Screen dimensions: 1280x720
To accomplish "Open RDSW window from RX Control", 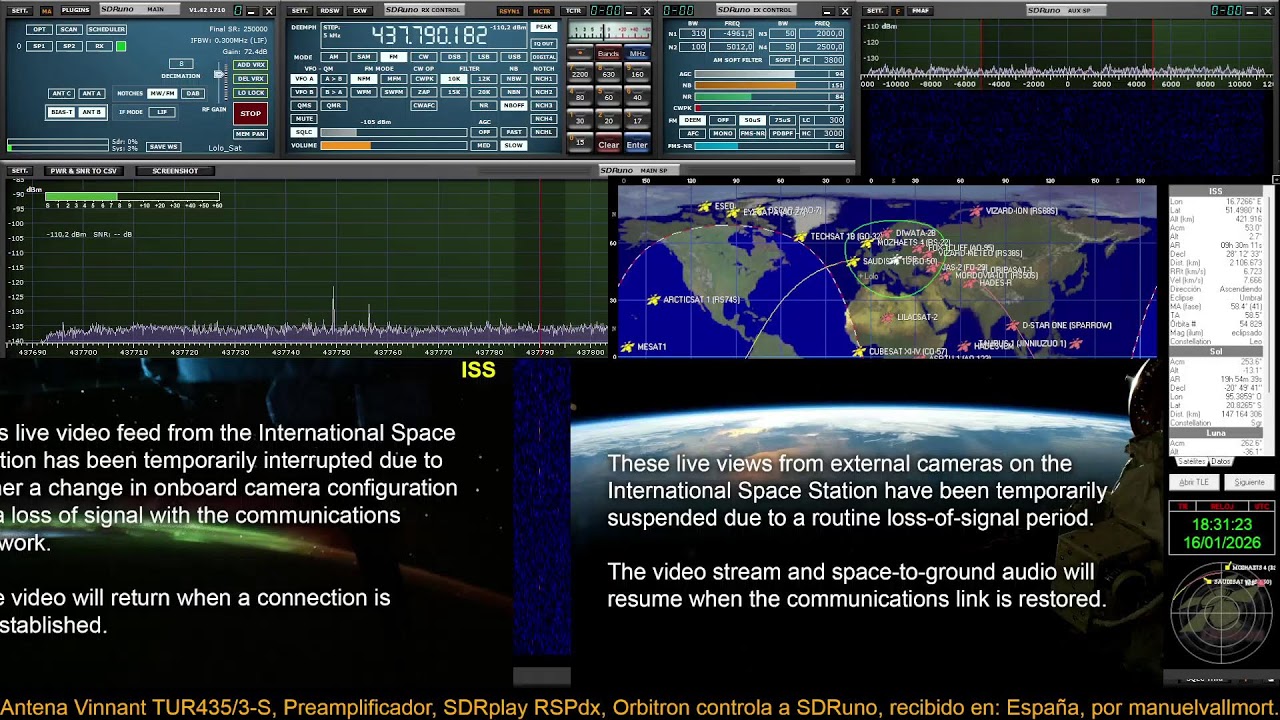I will tap(330, 10).
